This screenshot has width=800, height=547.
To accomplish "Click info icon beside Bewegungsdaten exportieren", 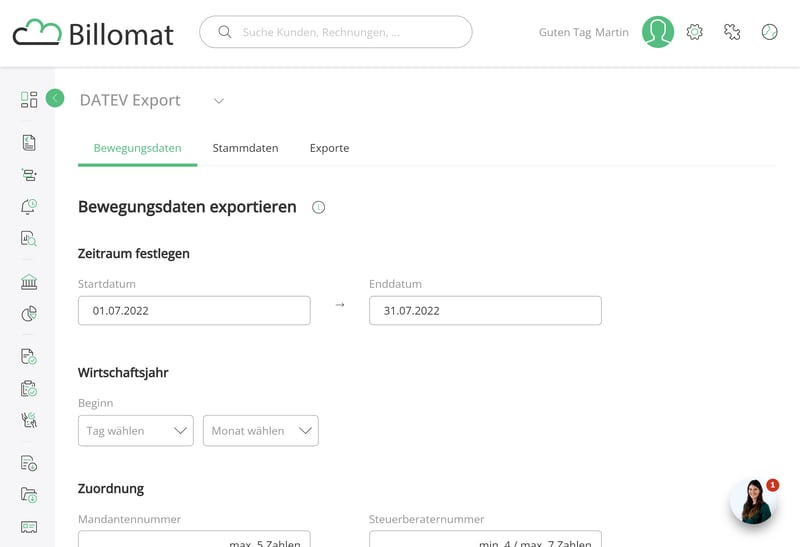I will click(318, 208).
